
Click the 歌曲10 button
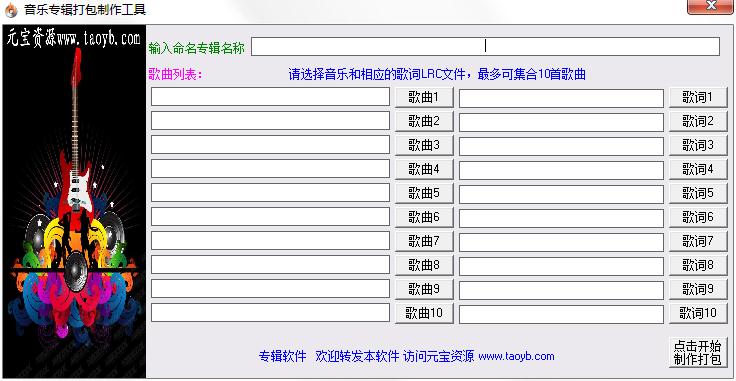coord(424,313)
